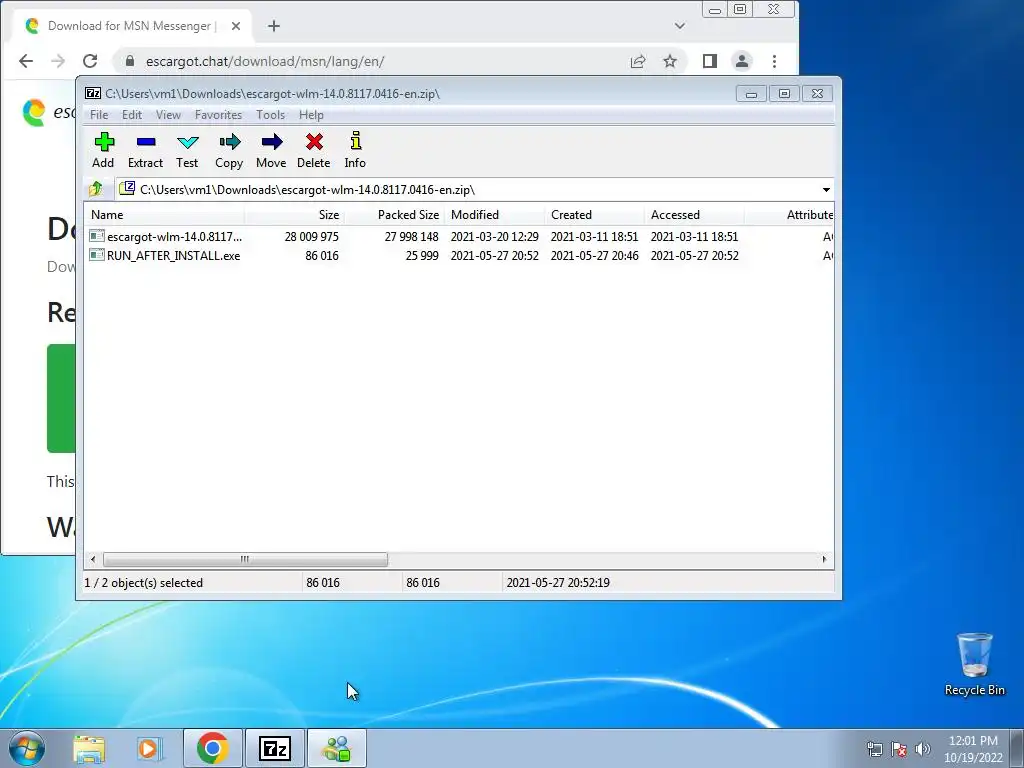Sort by the Modified column header
This screenshot has width=1024, height=768.
click(494, 215)
